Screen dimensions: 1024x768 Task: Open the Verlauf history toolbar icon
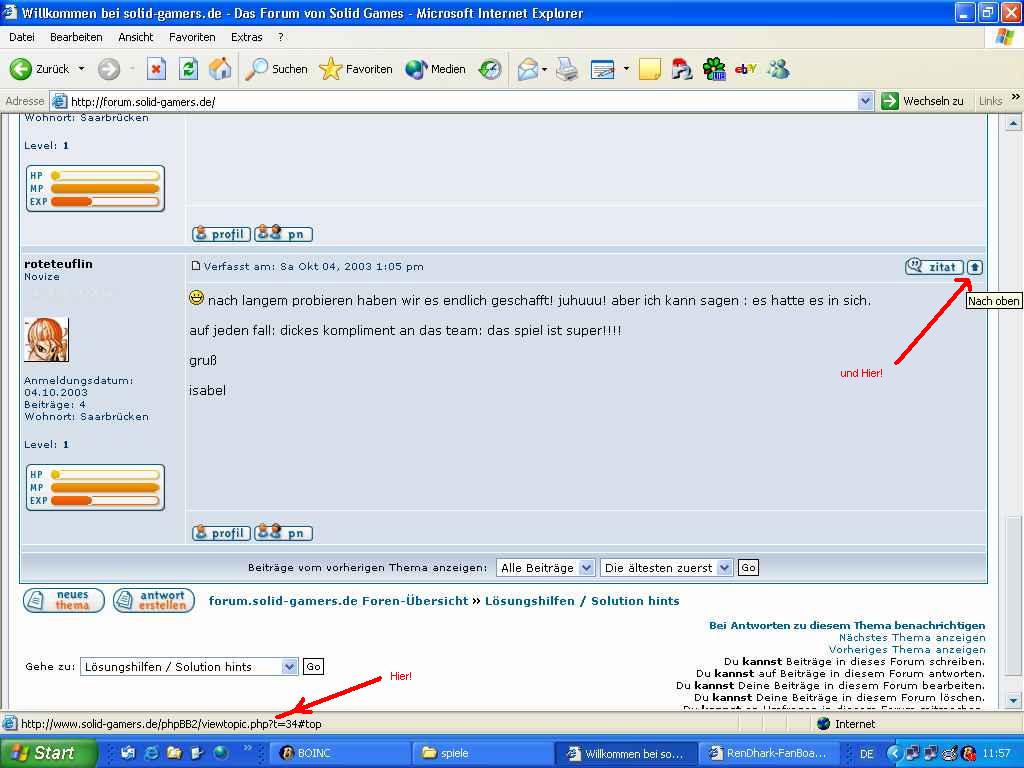(490, 69)
